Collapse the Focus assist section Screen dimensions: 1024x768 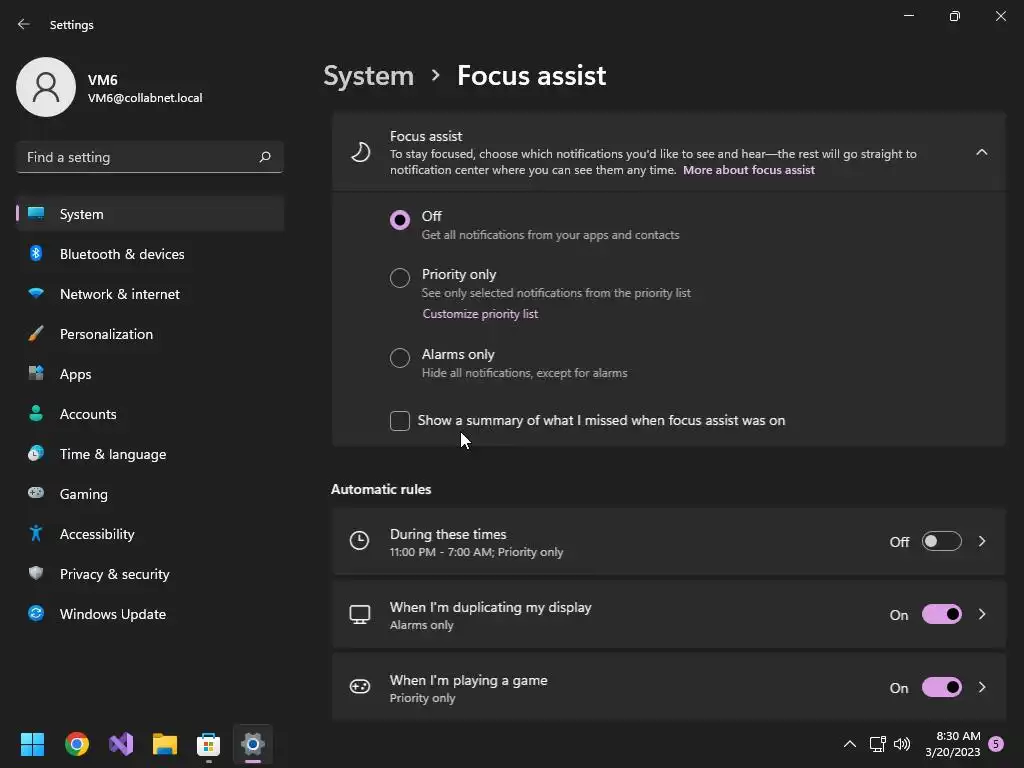(981, 152)
